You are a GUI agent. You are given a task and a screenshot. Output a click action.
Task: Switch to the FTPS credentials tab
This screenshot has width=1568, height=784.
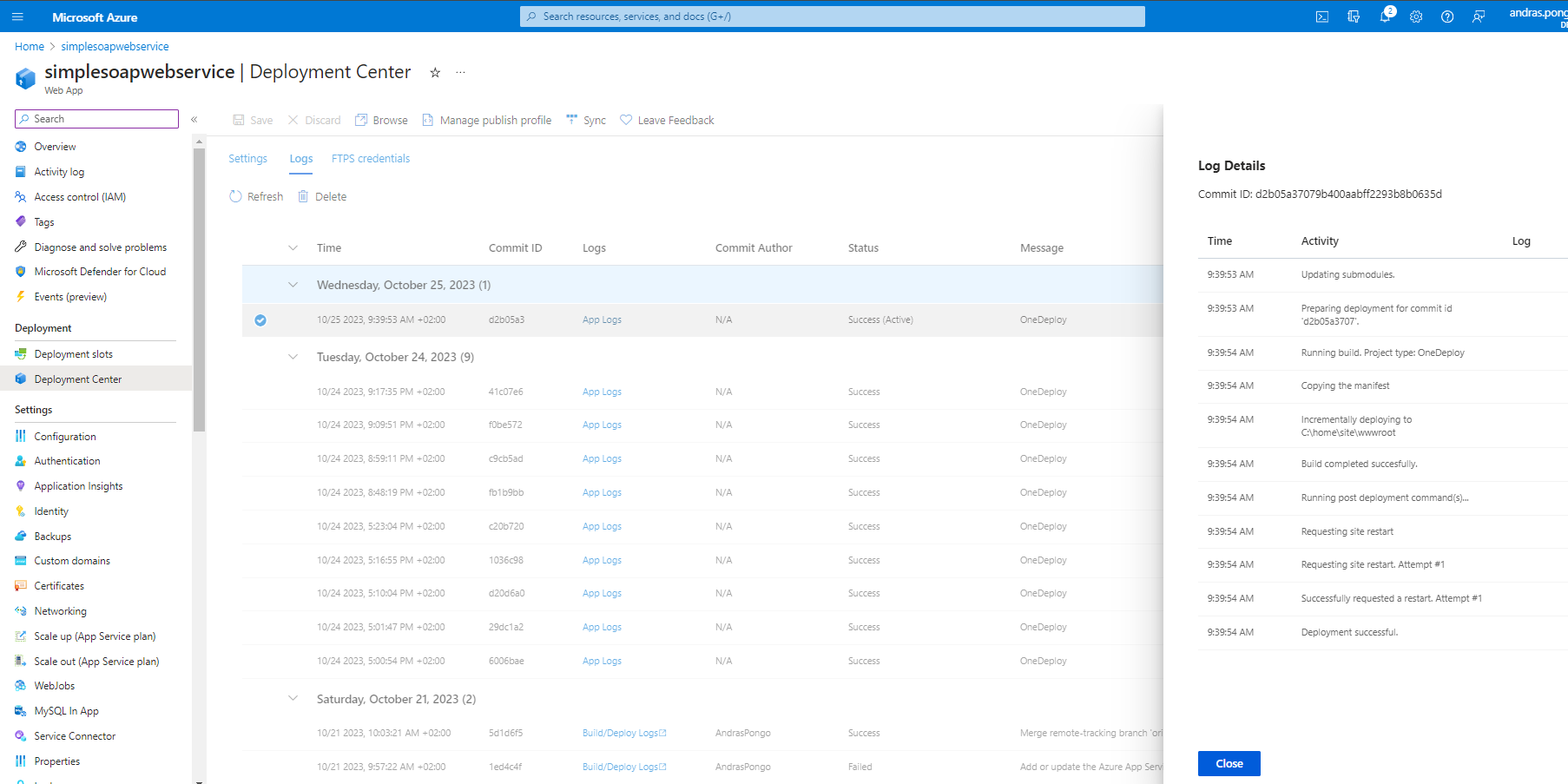pyautogui.click(x=371, y=158)
